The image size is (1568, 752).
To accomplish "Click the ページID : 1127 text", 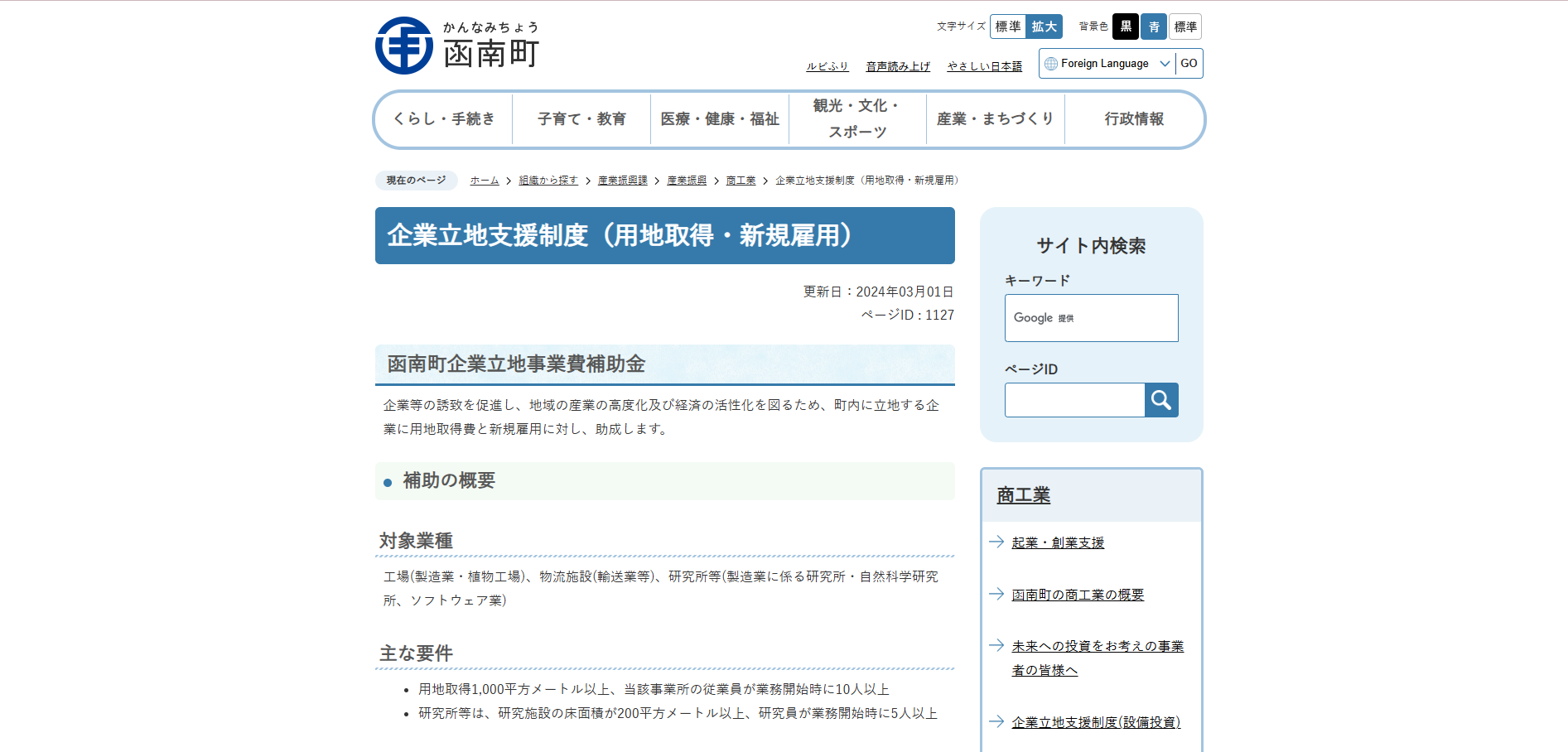I will (908, 315).
